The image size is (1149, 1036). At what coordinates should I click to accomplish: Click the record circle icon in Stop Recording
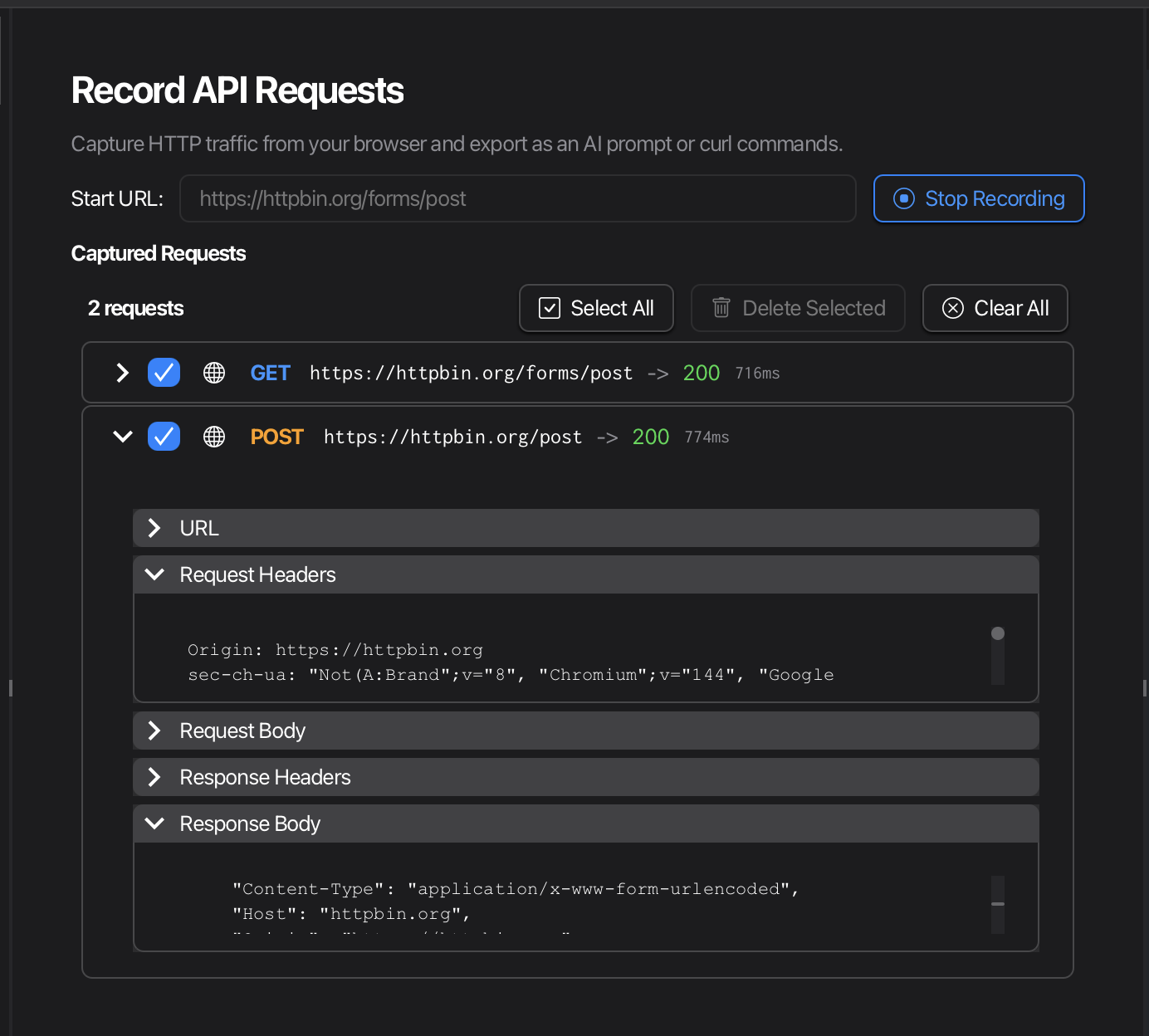(x=903, y=198)
